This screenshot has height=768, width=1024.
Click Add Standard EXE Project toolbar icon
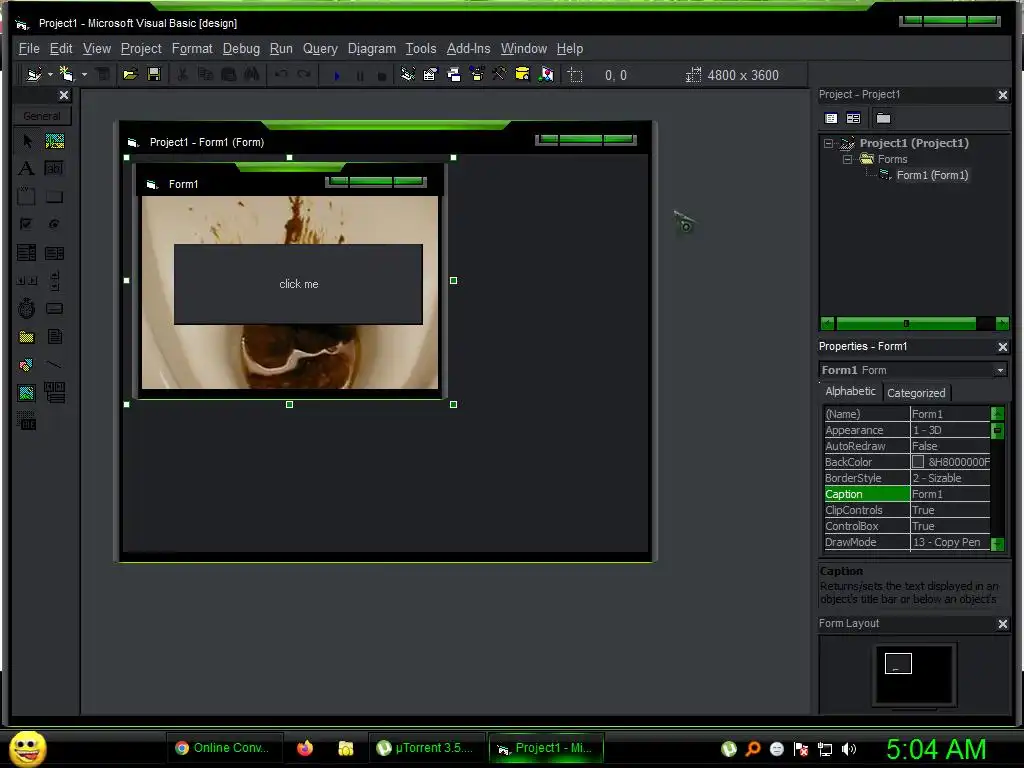tap(33, 74)
